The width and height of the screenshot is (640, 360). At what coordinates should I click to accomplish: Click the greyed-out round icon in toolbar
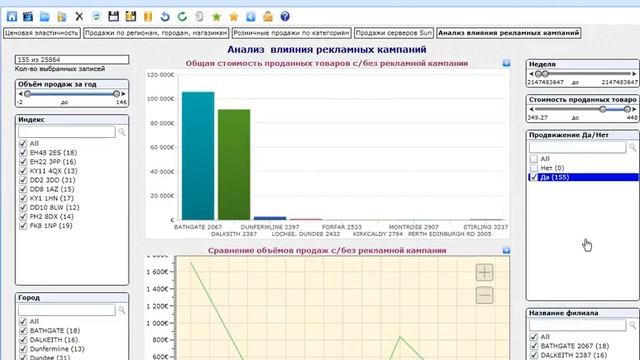[199, 16]
